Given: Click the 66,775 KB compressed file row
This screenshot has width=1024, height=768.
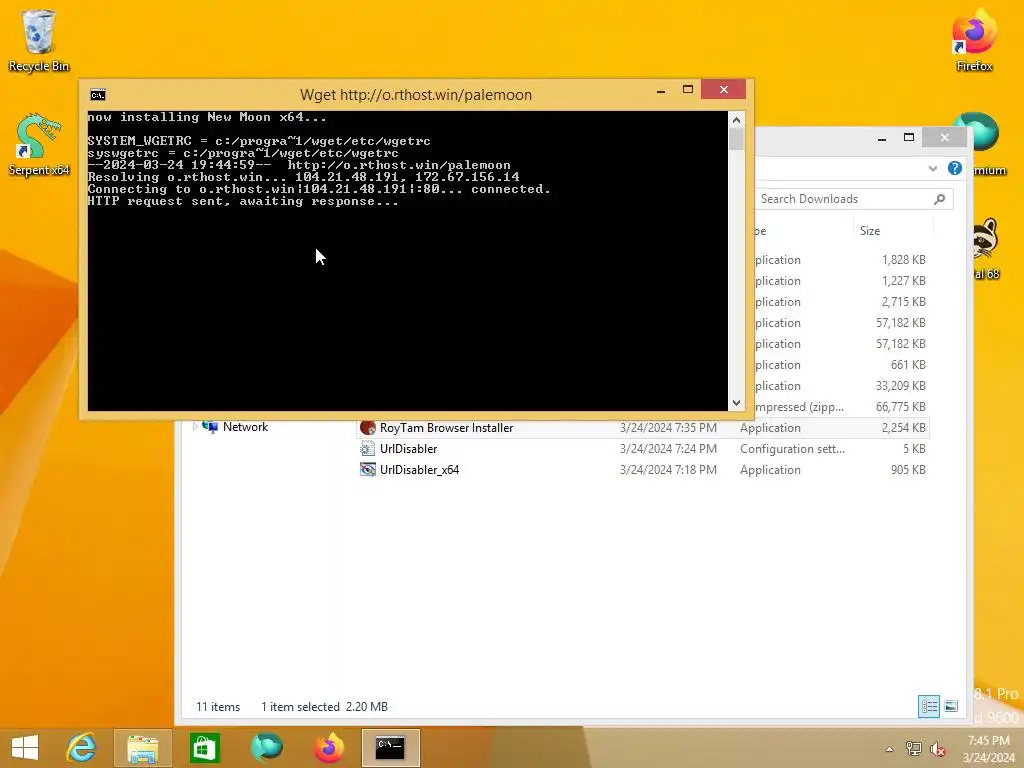Looking at the screenshot, I should [842, 407].
